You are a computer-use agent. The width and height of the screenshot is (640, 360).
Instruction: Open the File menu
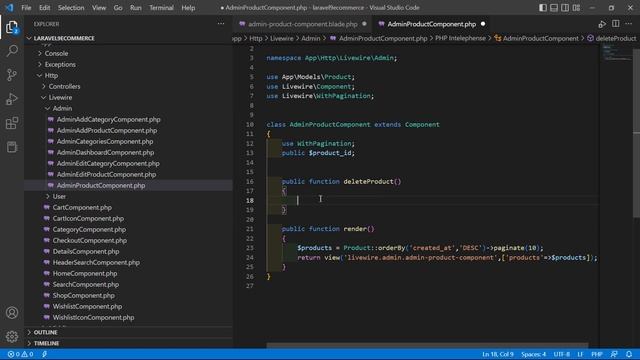coord(26,8)
